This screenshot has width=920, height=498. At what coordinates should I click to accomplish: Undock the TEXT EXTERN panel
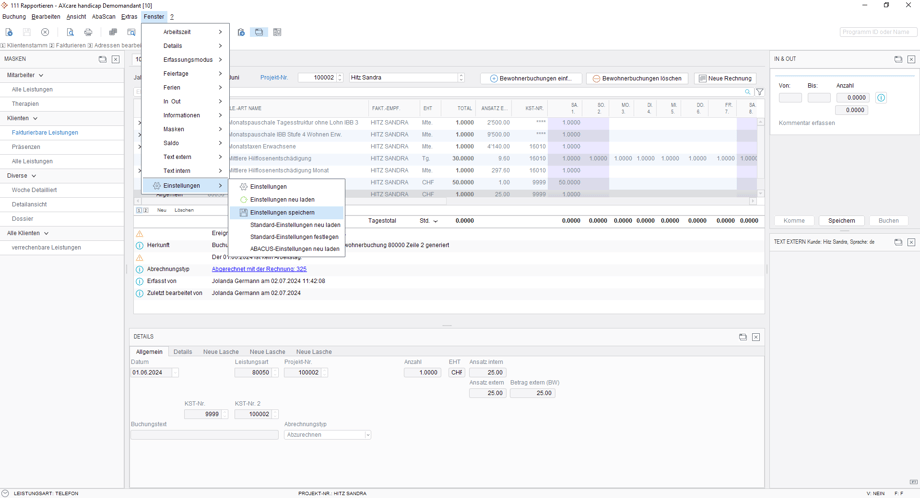point(898,242)
